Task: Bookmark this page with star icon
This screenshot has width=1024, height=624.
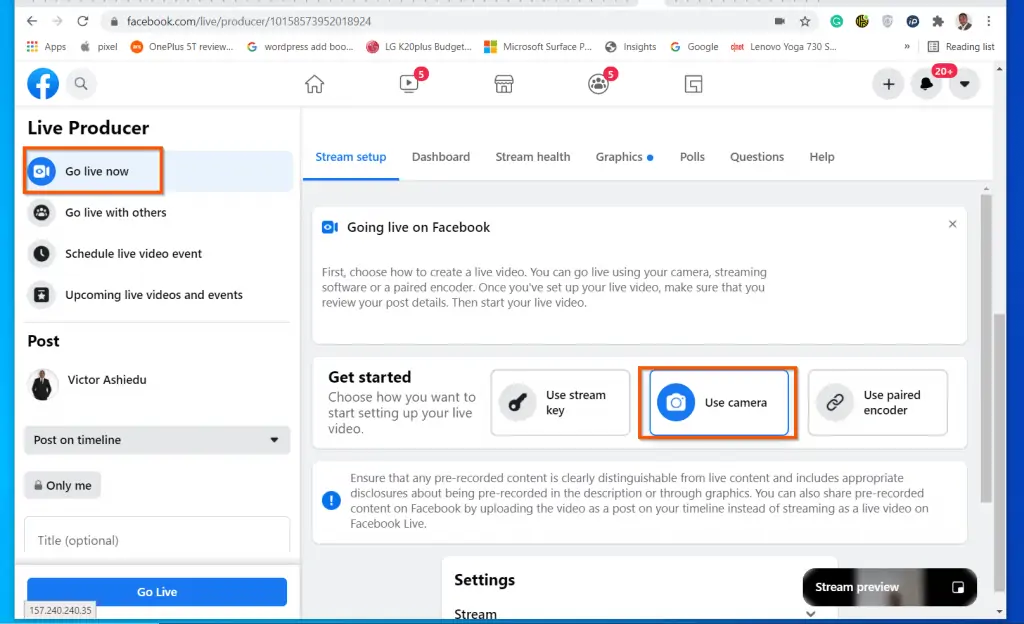Action: [x=805, y=22]
